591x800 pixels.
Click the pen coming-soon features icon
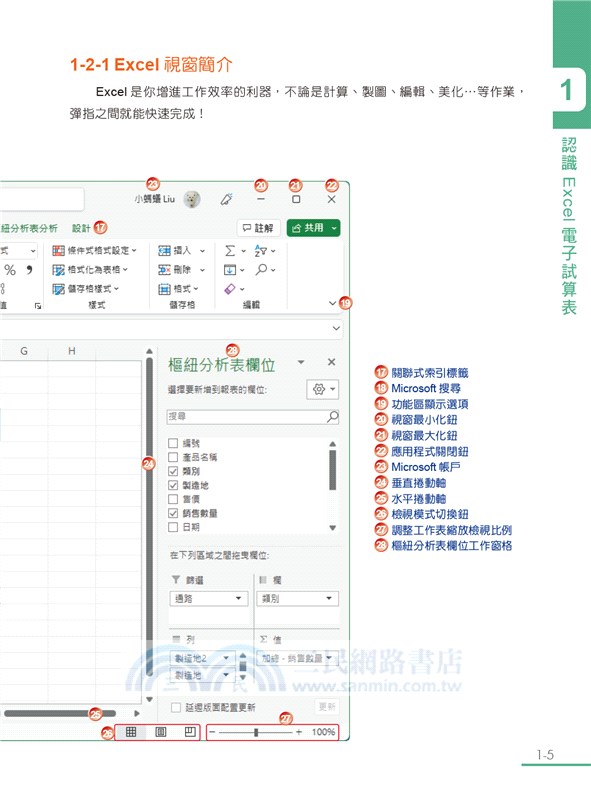(x=226, y=199)
